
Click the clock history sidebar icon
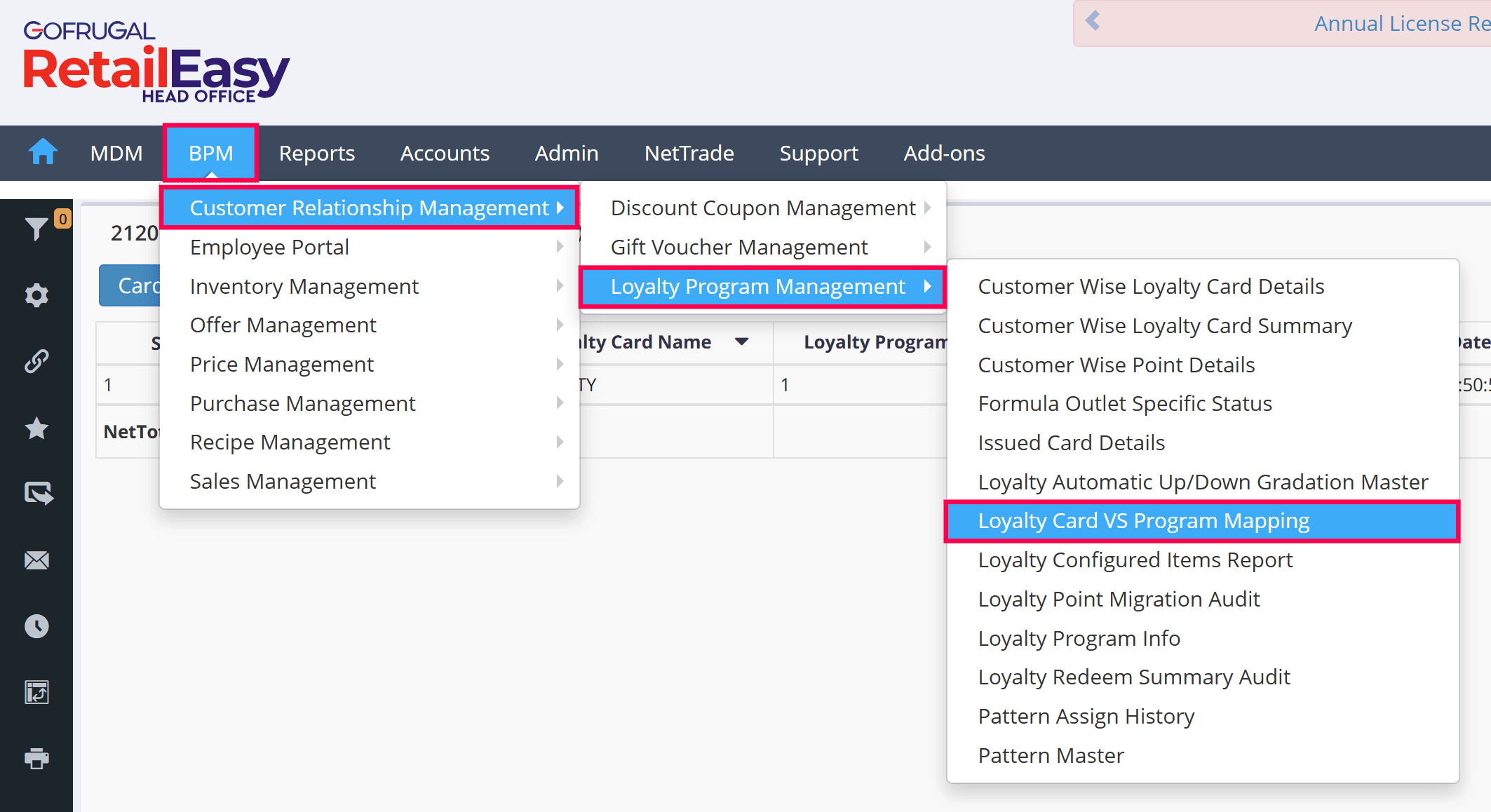(36, 626)
